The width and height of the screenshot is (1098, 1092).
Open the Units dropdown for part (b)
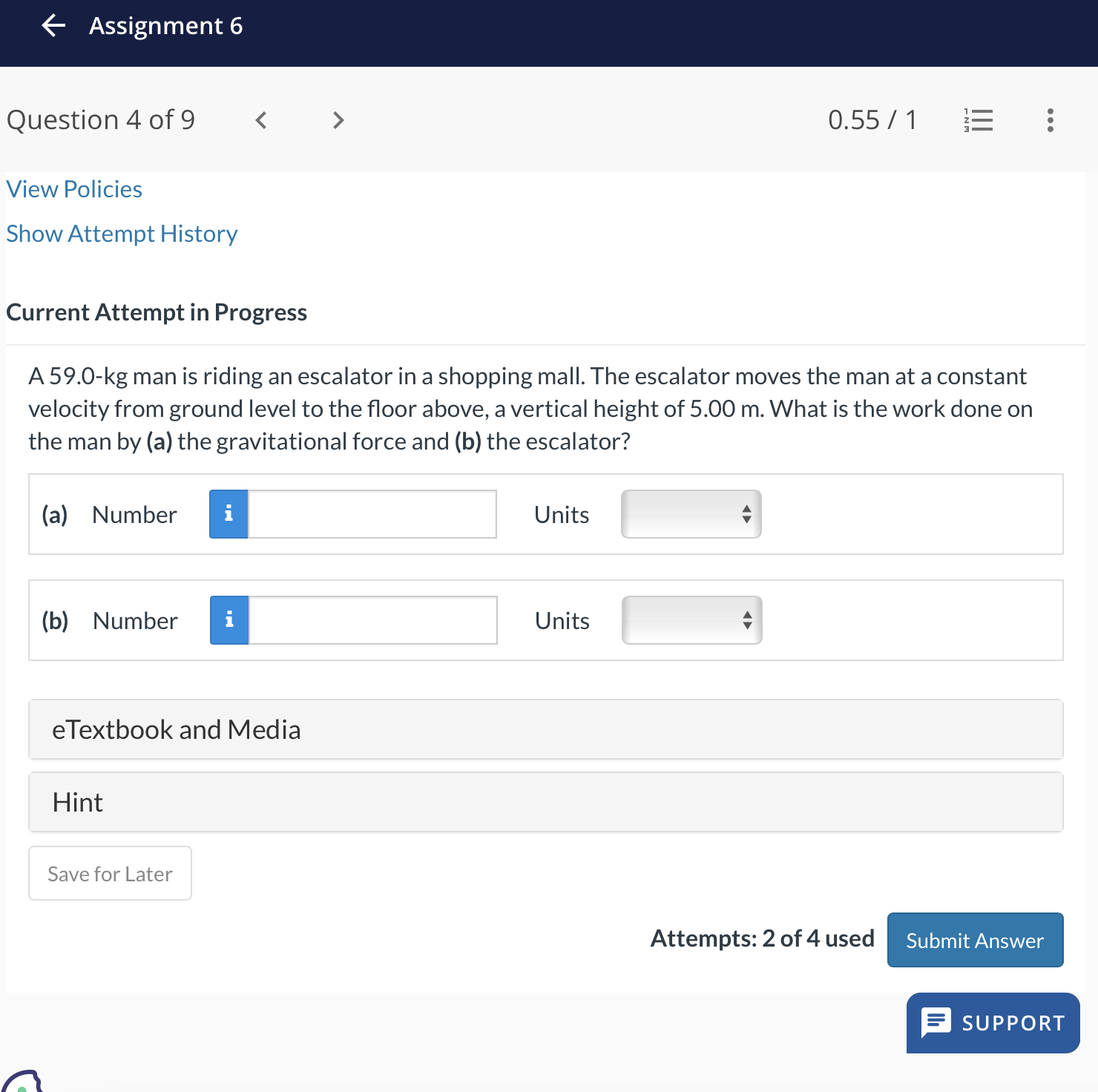(691, 620)
